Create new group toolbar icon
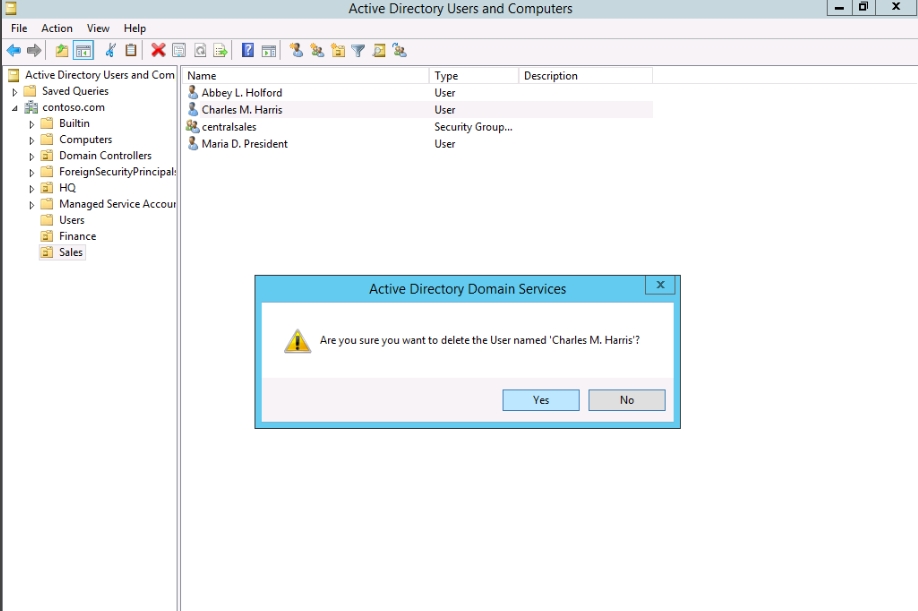The image size is (918, 611). pos(317,51)
